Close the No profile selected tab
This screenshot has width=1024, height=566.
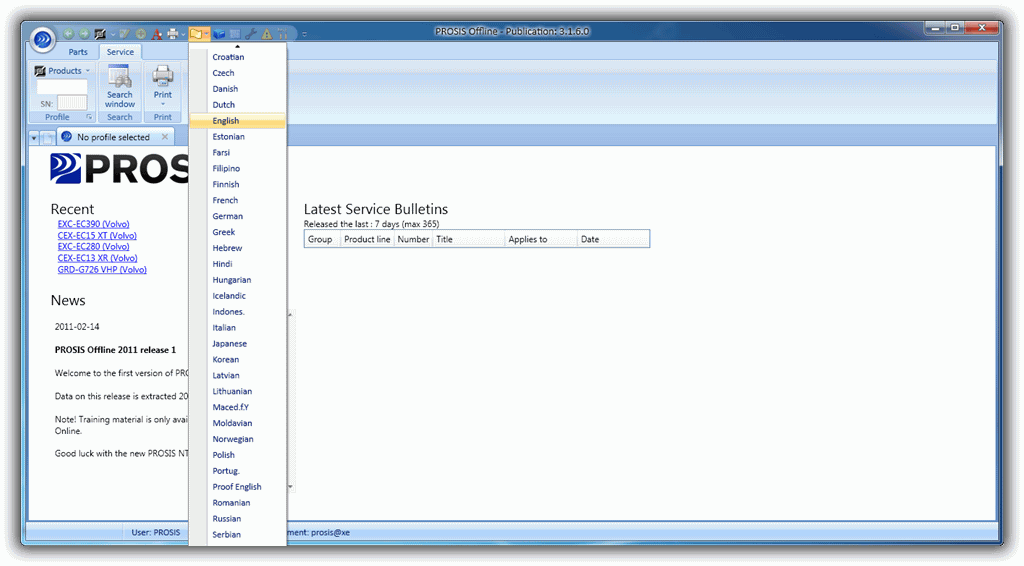(165, 137)
